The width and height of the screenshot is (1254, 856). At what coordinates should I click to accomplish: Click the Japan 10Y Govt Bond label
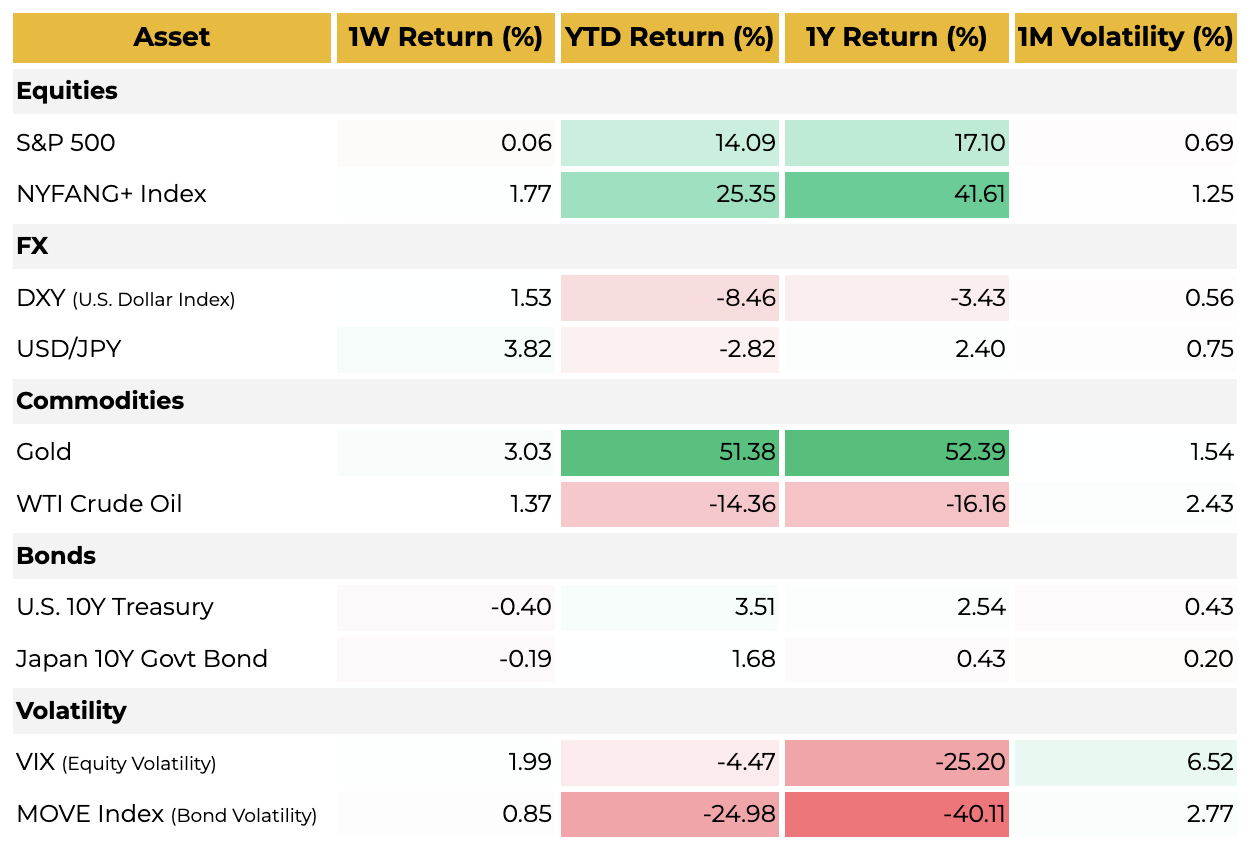(142, 659)
